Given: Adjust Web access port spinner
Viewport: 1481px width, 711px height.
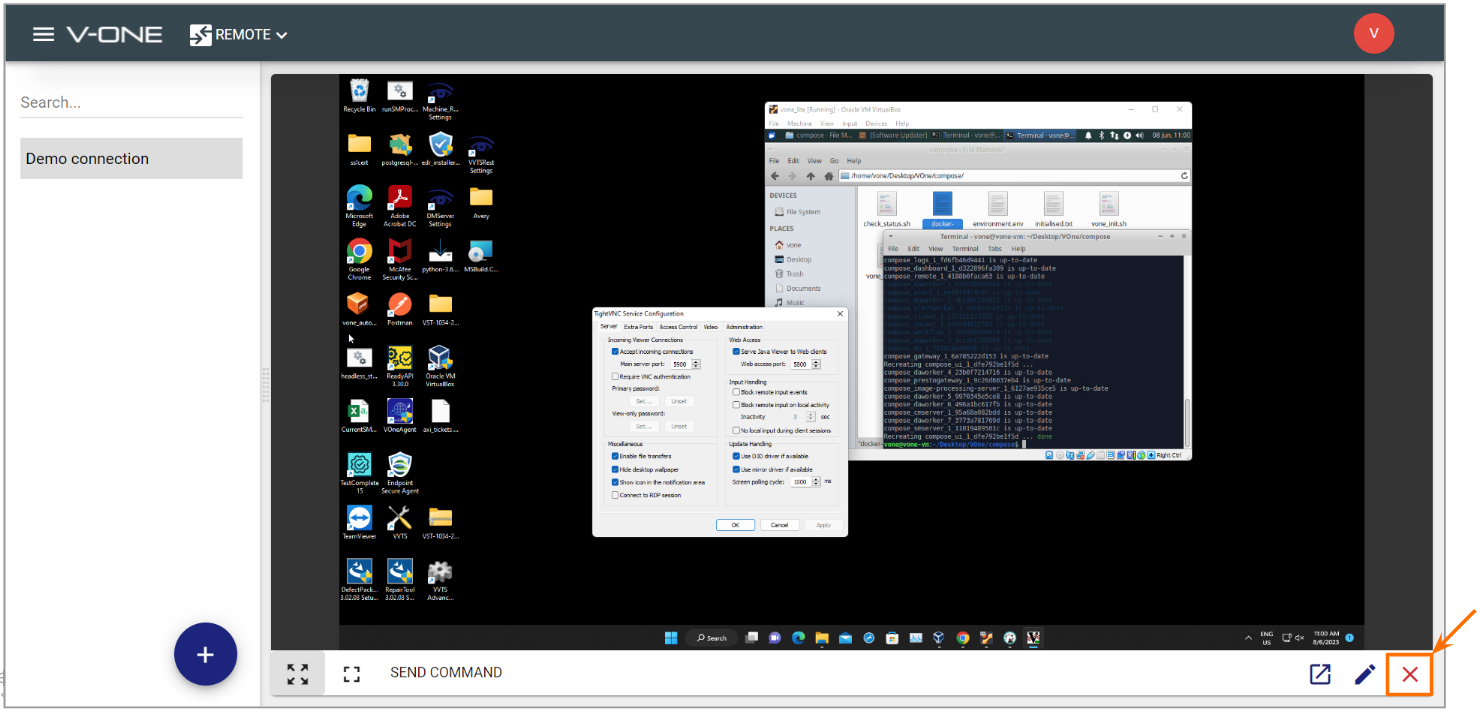Looking at the screenshot, I should coord(818,364).
